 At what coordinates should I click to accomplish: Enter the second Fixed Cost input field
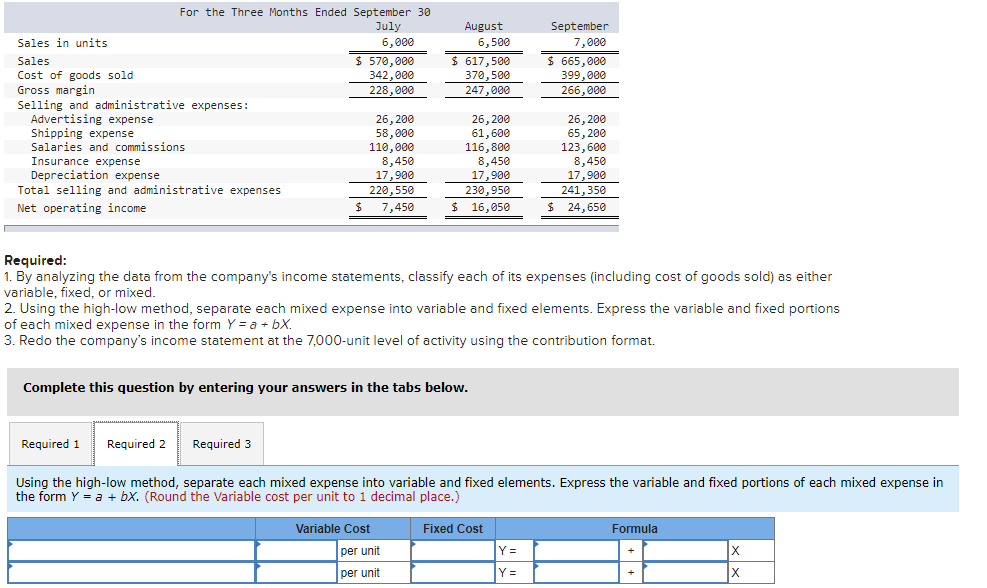point(450,572)
